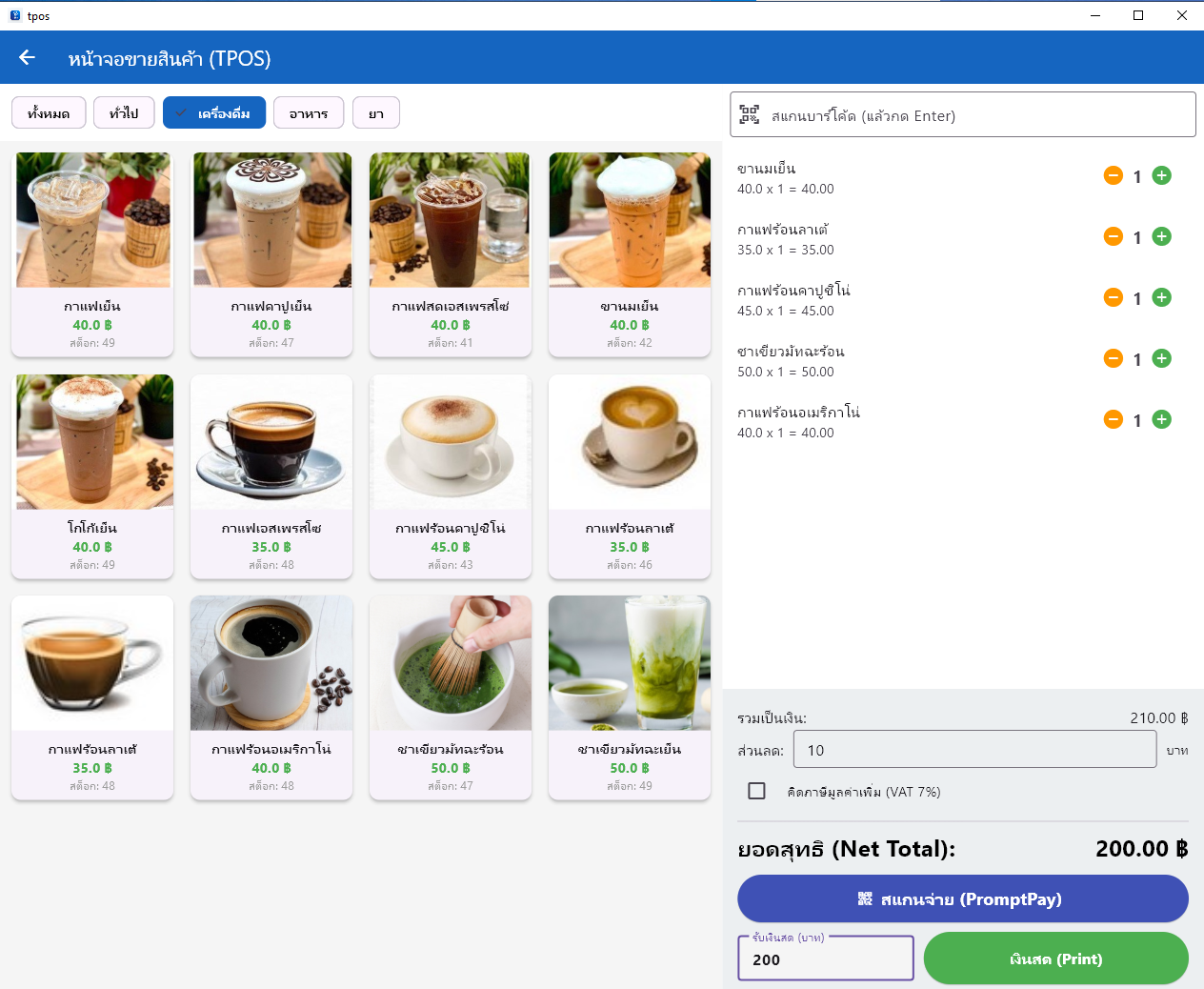This screenshot has width=1204, height=989.
Task: Select the ชาเขียวมัทฉะร้อน product card
Action: point(451,697)
